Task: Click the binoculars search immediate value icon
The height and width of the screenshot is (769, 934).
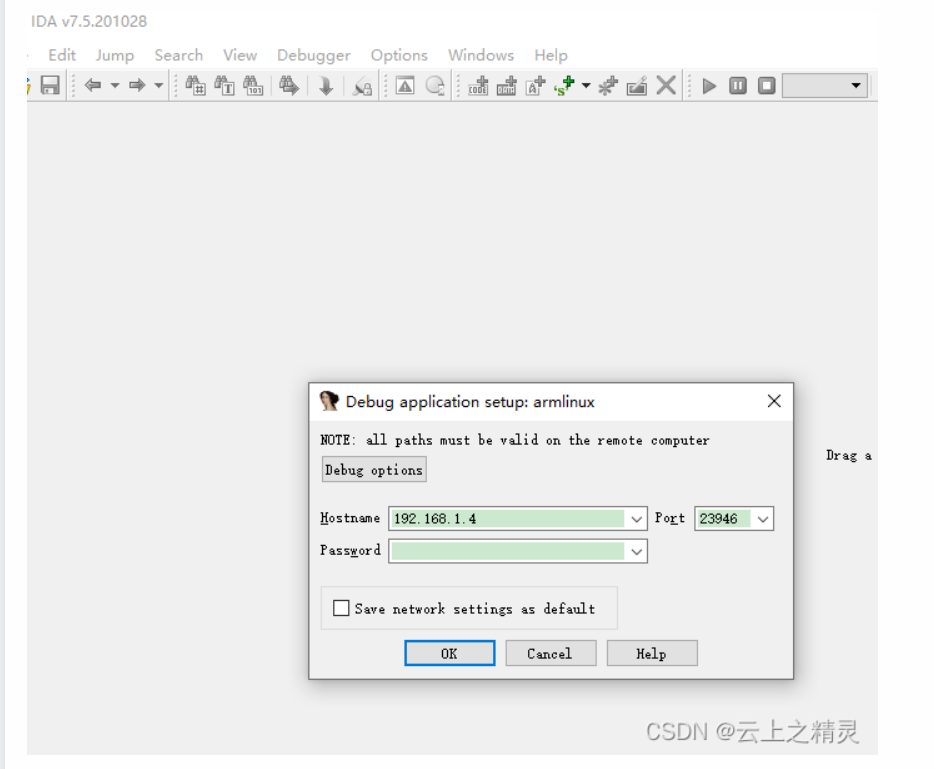Action: pyautogui.click(x=195, y=86)
